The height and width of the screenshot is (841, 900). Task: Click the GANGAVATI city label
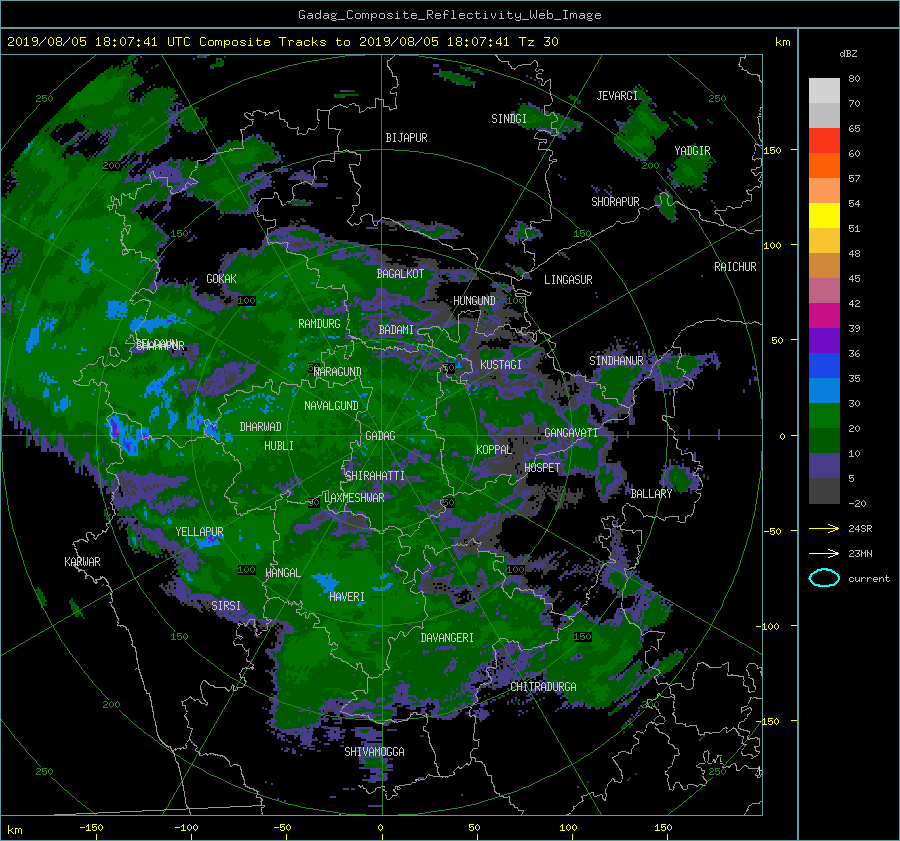[571, 433]
